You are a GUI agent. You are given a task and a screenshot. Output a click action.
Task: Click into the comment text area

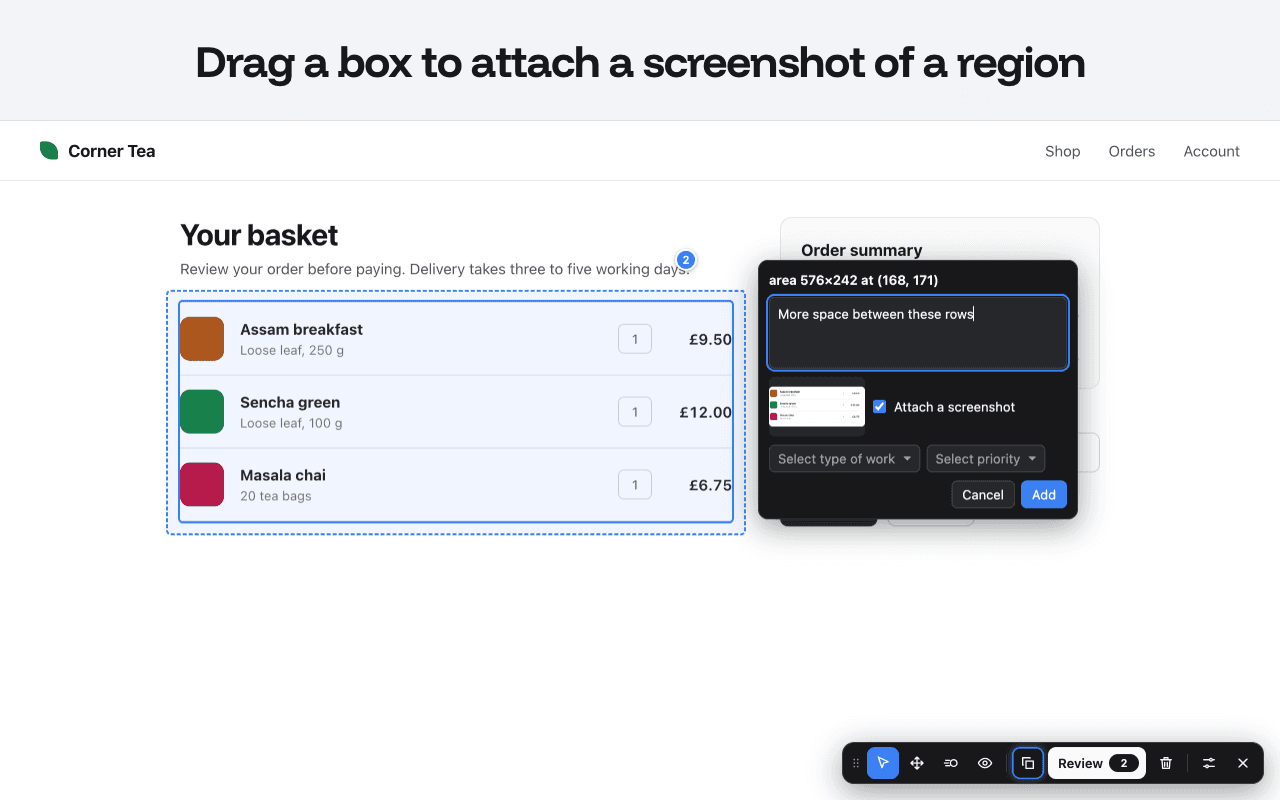click(x=918, y=333)
